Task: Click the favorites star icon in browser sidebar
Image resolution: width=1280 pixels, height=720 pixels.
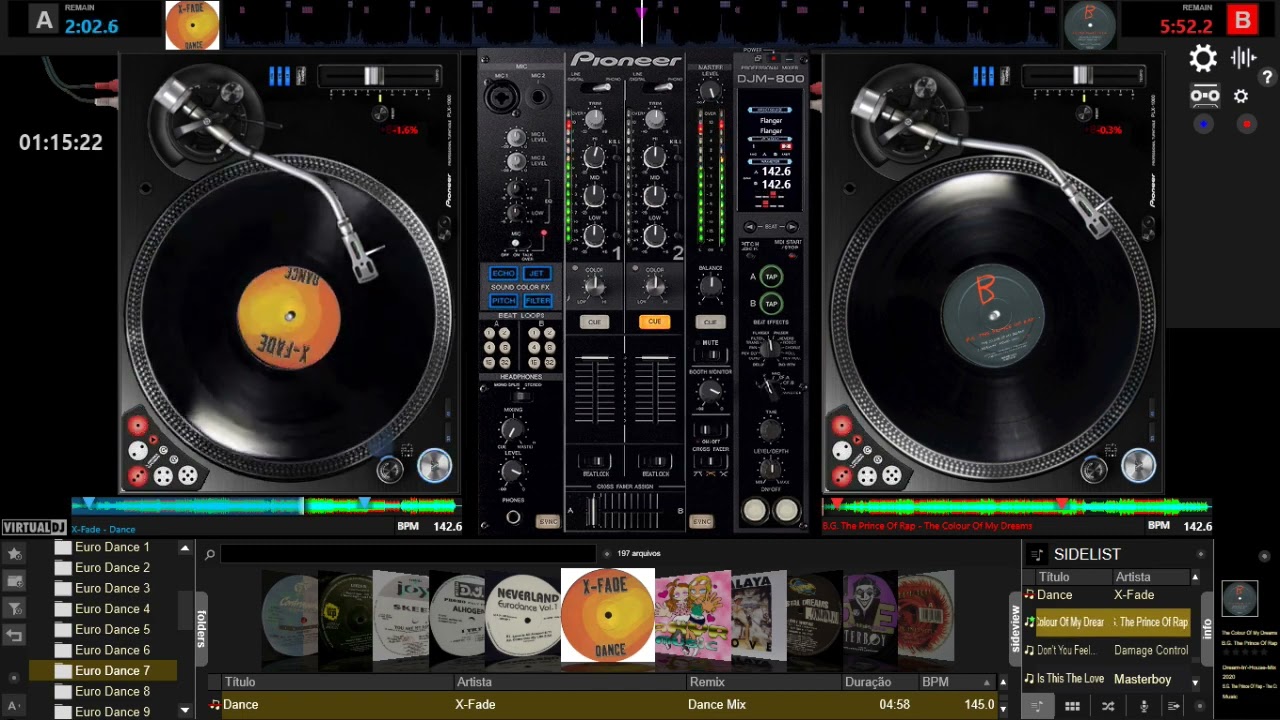Action: click(14, 553)
